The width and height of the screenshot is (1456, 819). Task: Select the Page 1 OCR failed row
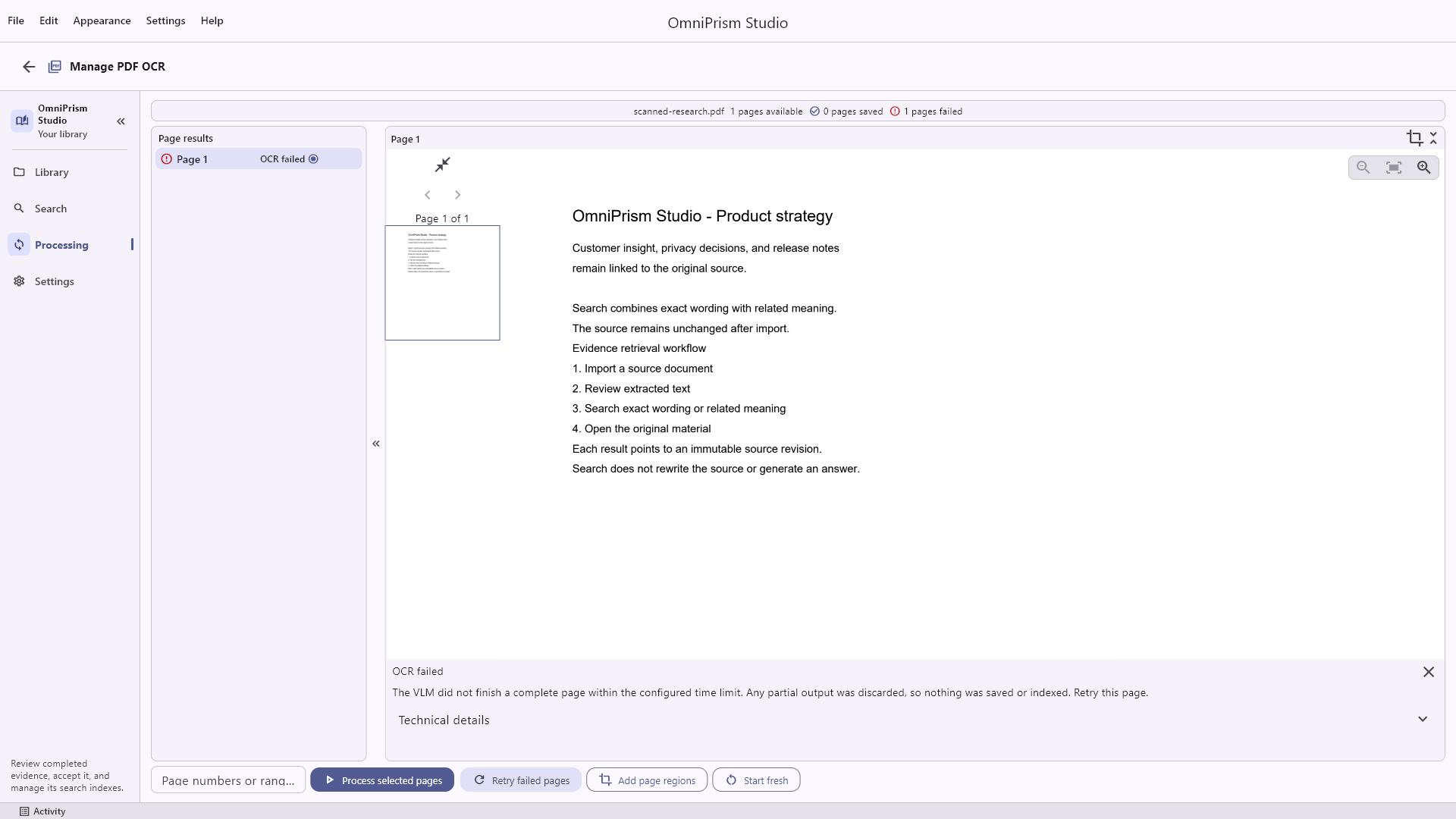coord(259,159)
